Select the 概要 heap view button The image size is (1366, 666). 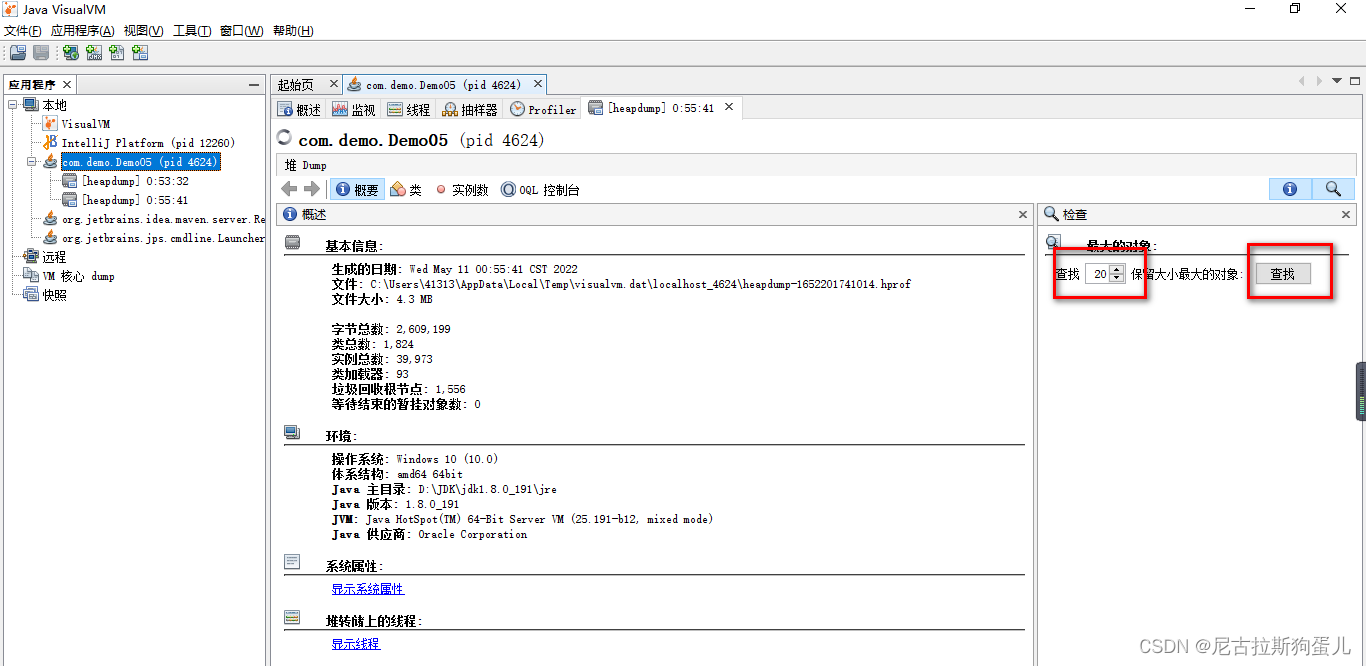[x=357, y=189]
